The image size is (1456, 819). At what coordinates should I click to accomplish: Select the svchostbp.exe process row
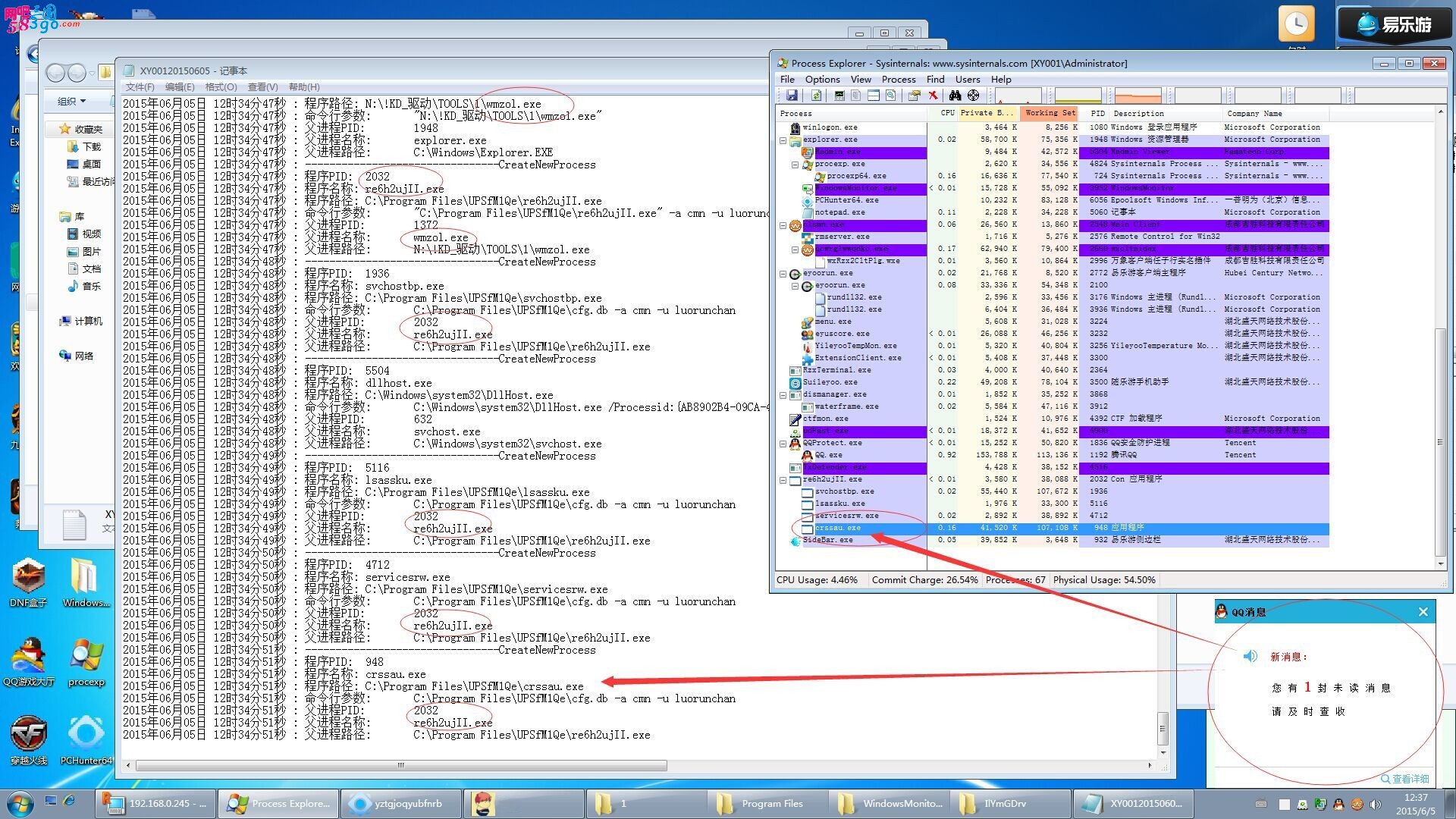[x=1053, y=491]
